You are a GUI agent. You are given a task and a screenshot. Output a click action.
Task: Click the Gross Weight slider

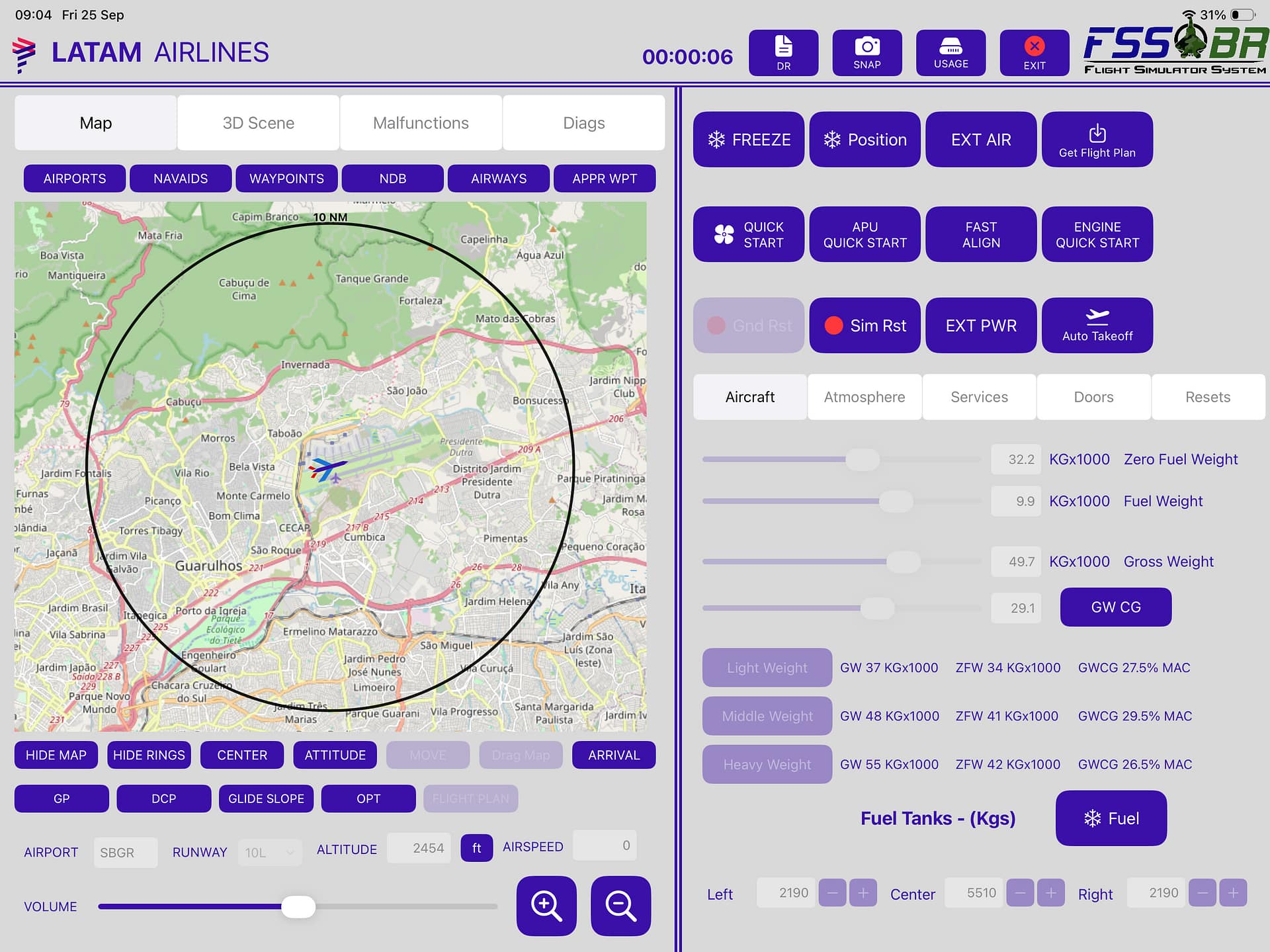coord(841,562)
